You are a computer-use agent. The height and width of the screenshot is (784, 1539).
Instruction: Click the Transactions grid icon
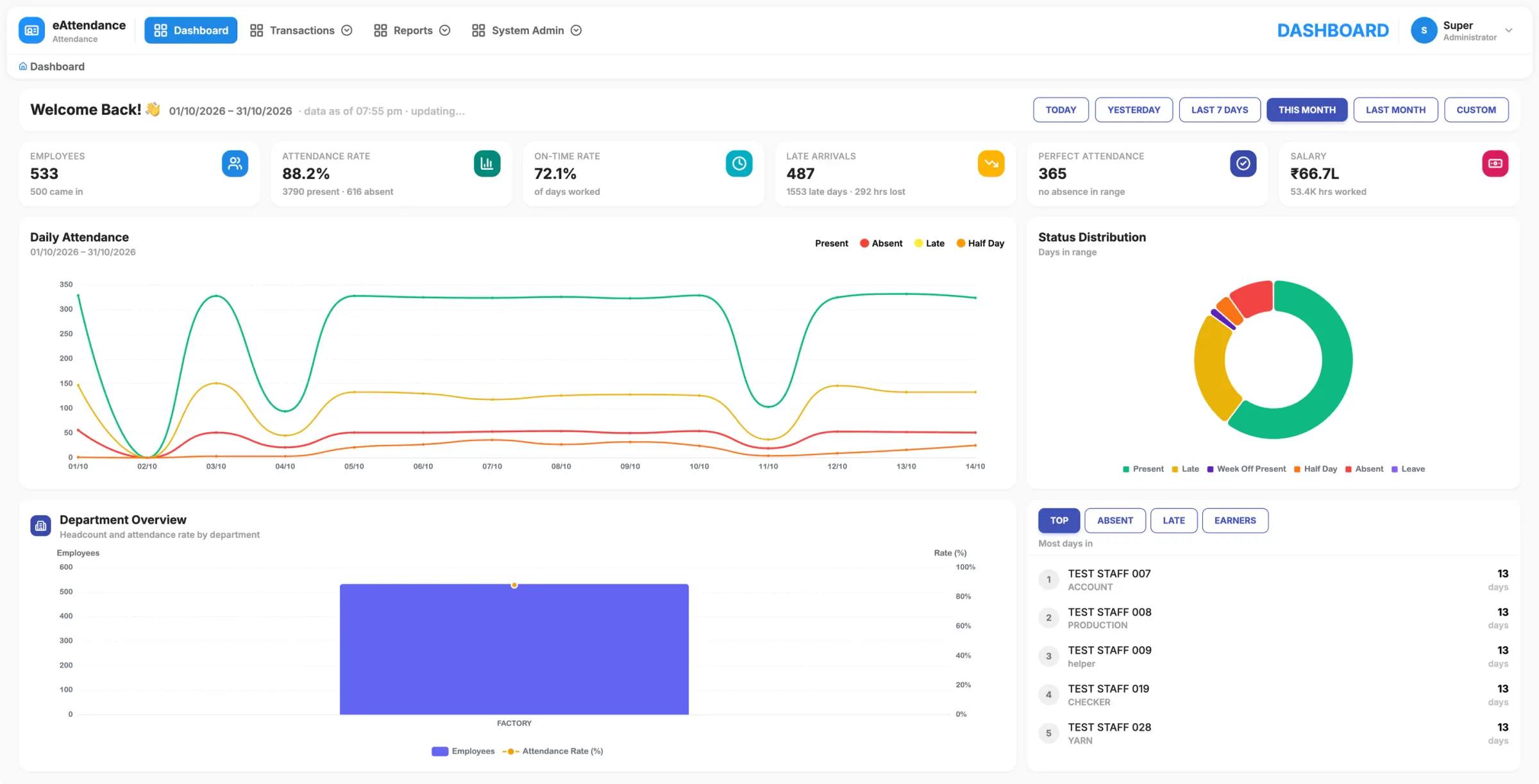[256, 30]
